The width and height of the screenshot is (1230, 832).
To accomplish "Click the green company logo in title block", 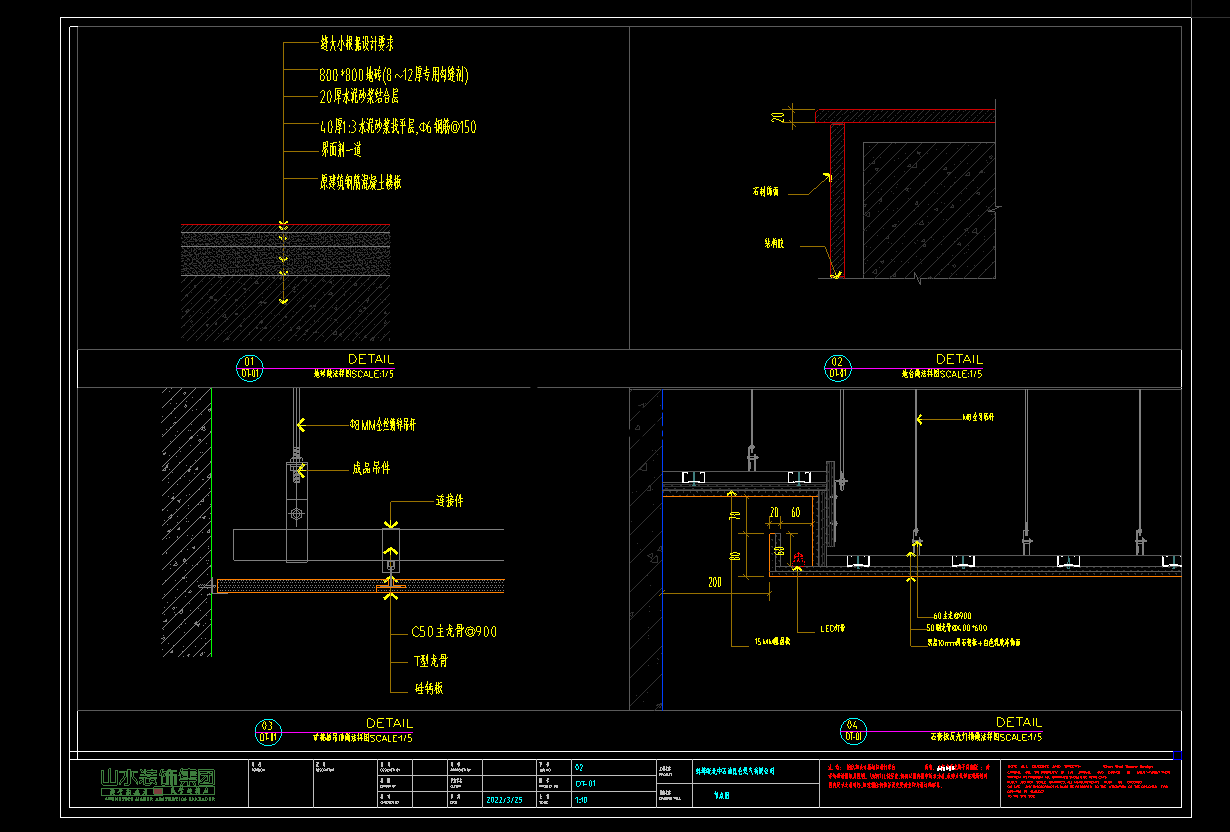I will point(158,783).
